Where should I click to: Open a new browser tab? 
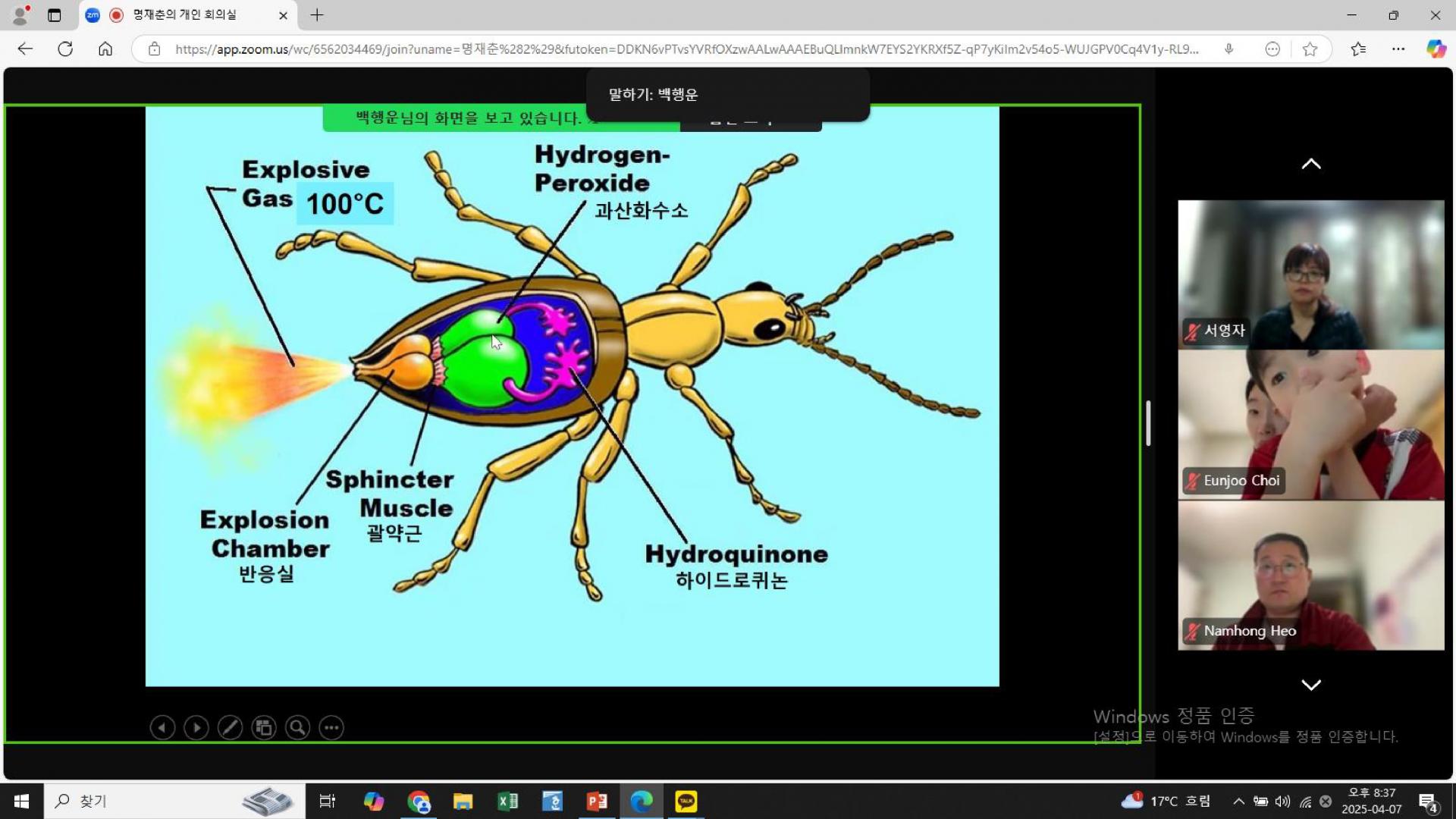coord(317,14)
